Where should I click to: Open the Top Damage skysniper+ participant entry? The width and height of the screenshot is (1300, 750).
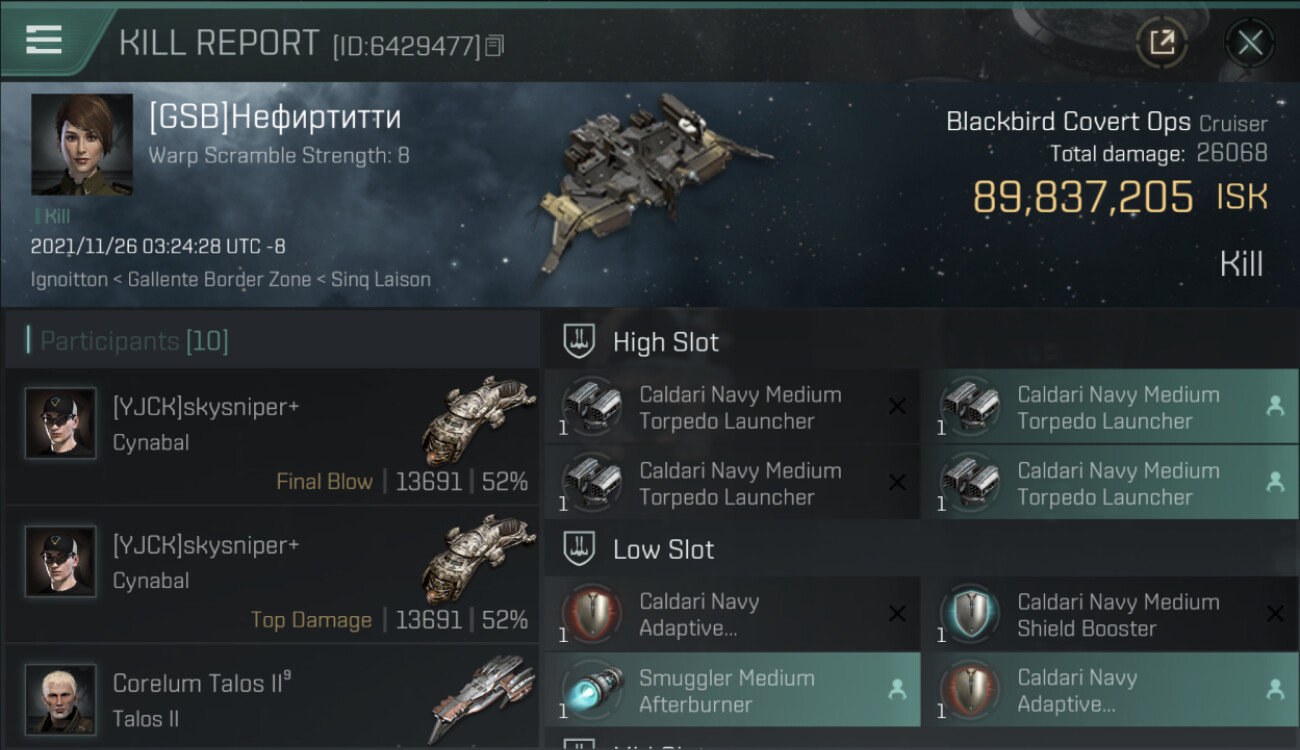[x=272, y=575]
